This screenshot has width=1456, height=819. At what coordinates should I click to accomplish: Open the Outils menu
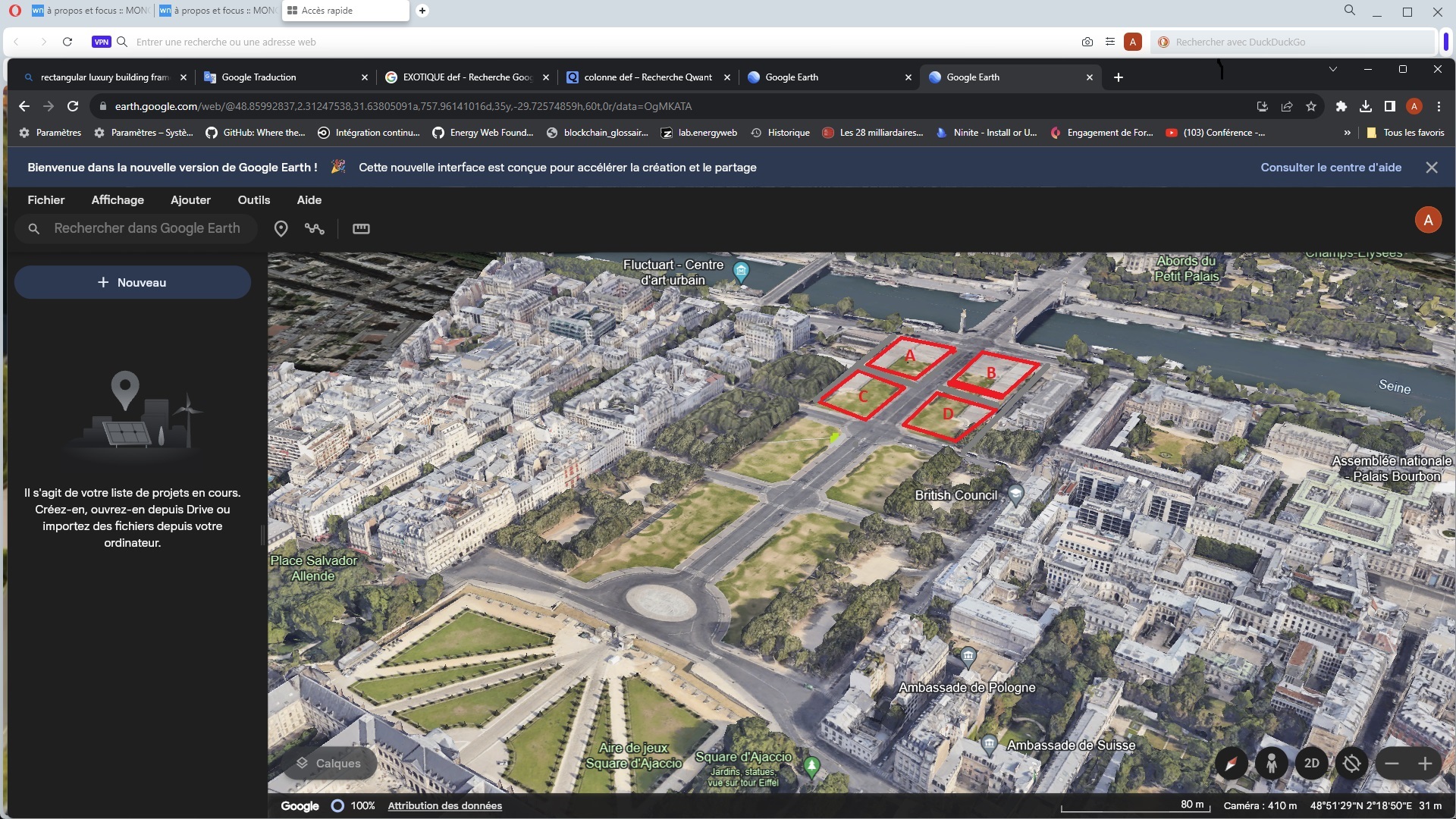(x=254, y=200)
